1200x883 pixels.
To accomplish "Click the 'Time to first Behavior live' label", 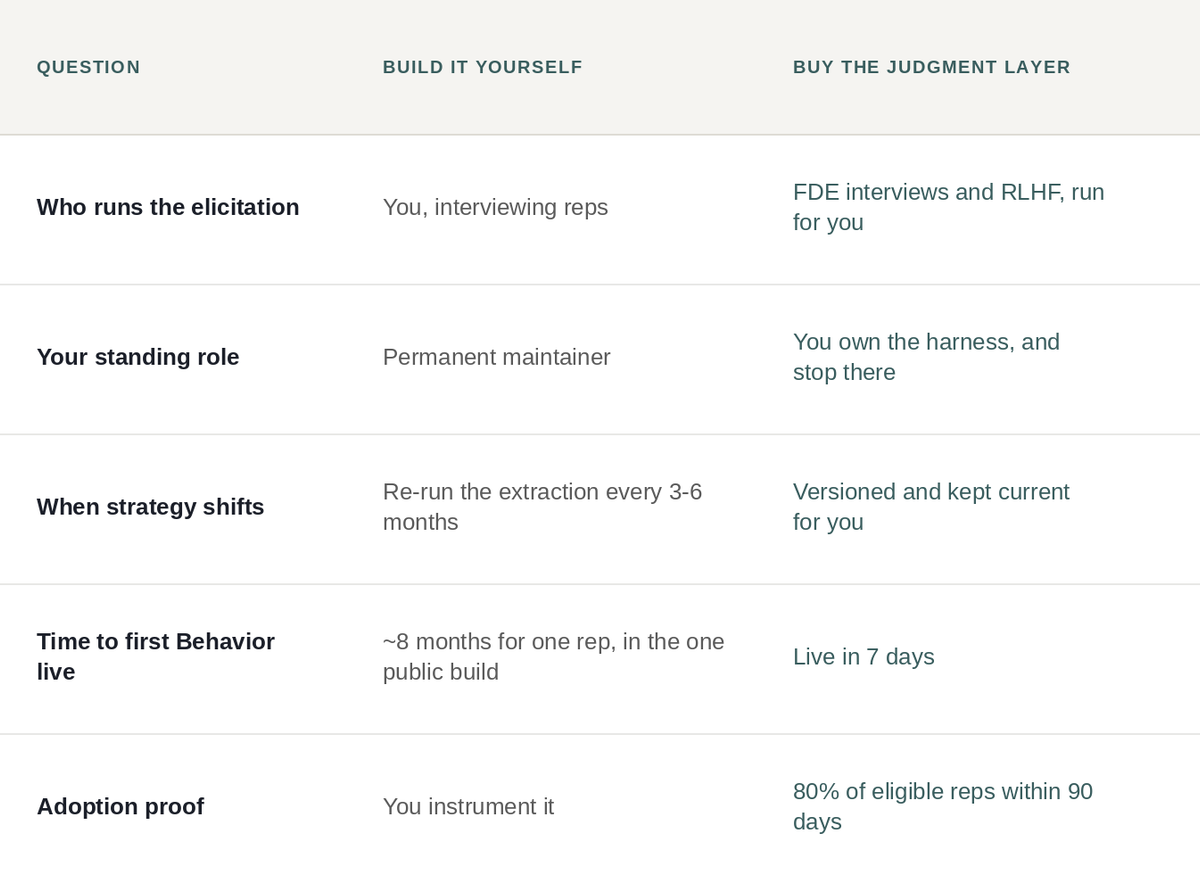I will 155,657.
